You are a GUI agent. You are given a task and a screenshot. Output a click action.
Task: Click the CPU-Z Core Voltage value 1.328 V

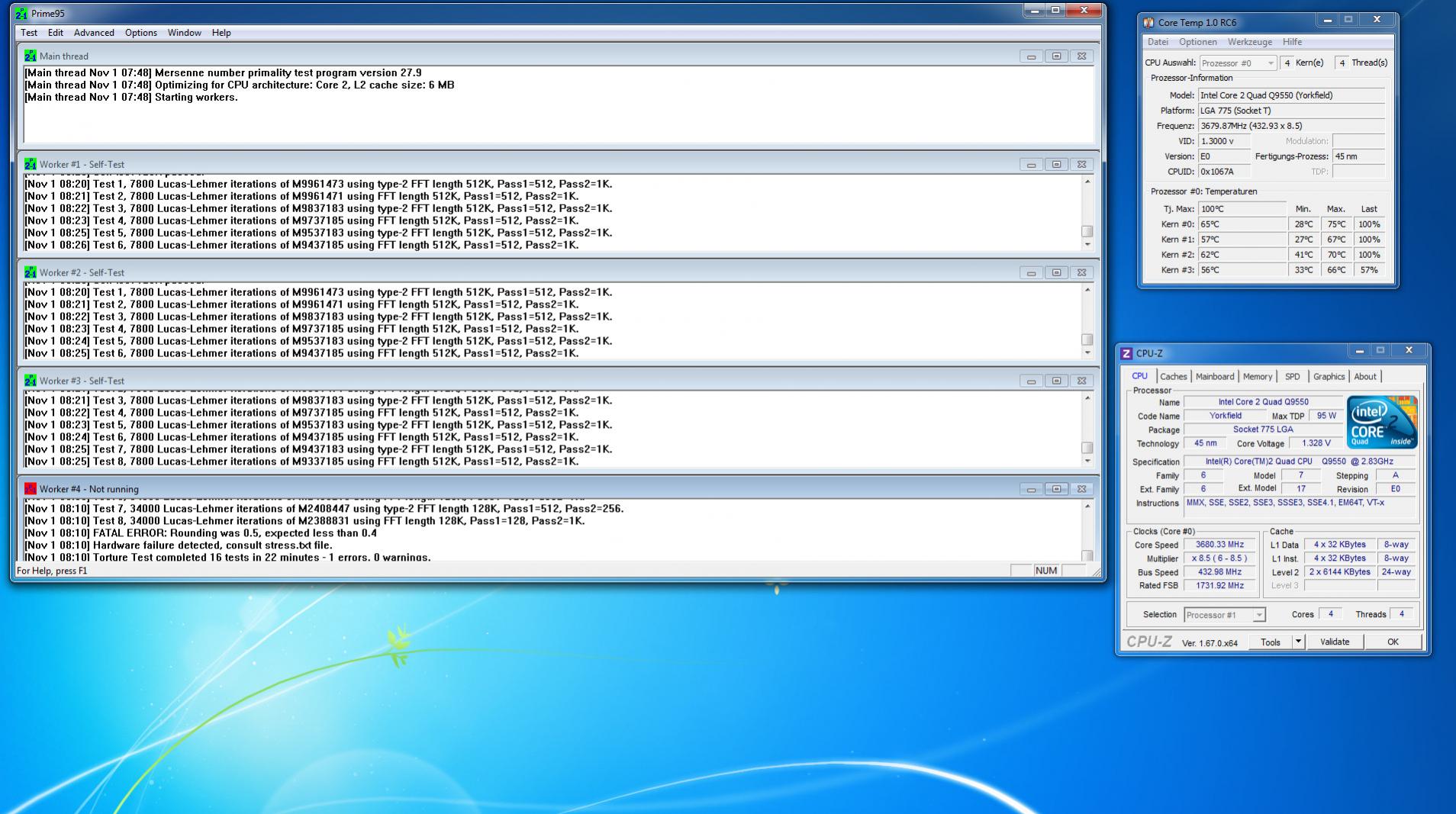(1316, 443)
